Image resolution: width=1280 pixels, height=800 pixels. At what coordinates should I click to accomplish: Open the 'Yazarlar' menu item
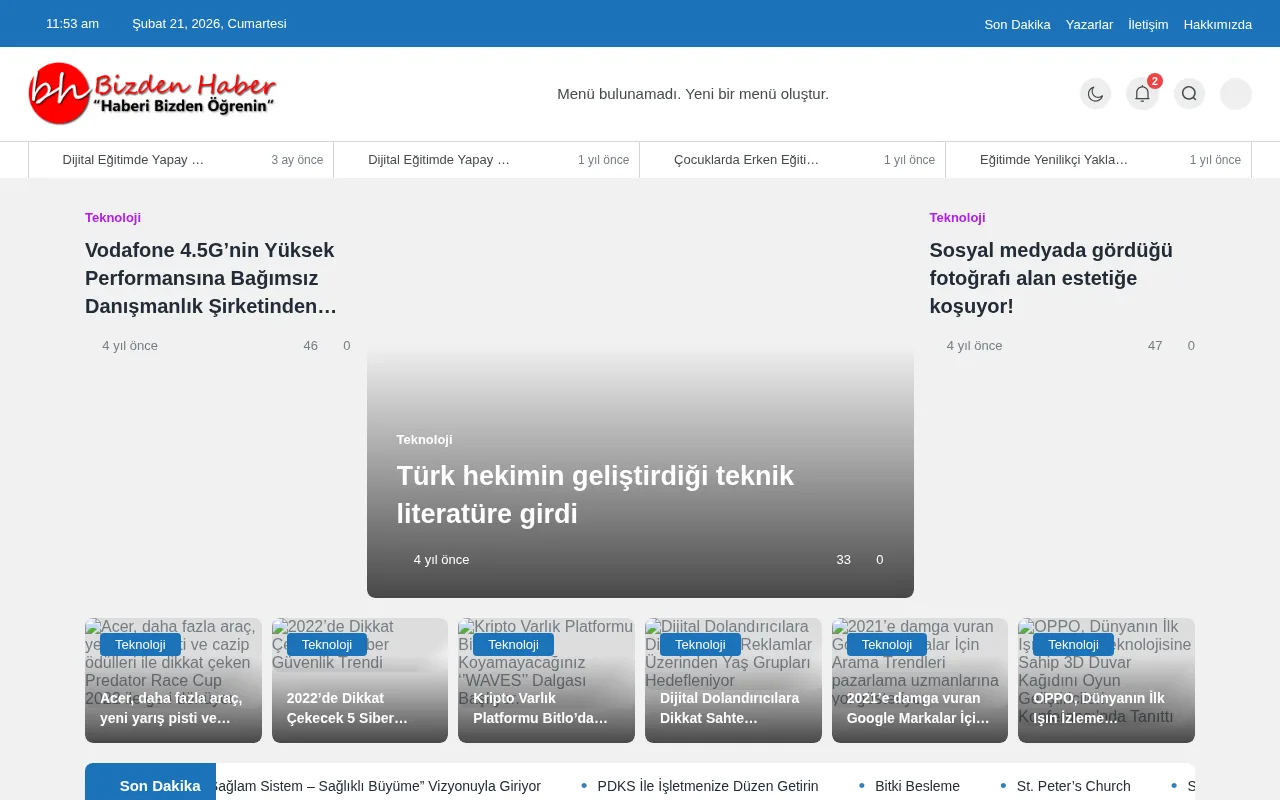(1090, 24)
